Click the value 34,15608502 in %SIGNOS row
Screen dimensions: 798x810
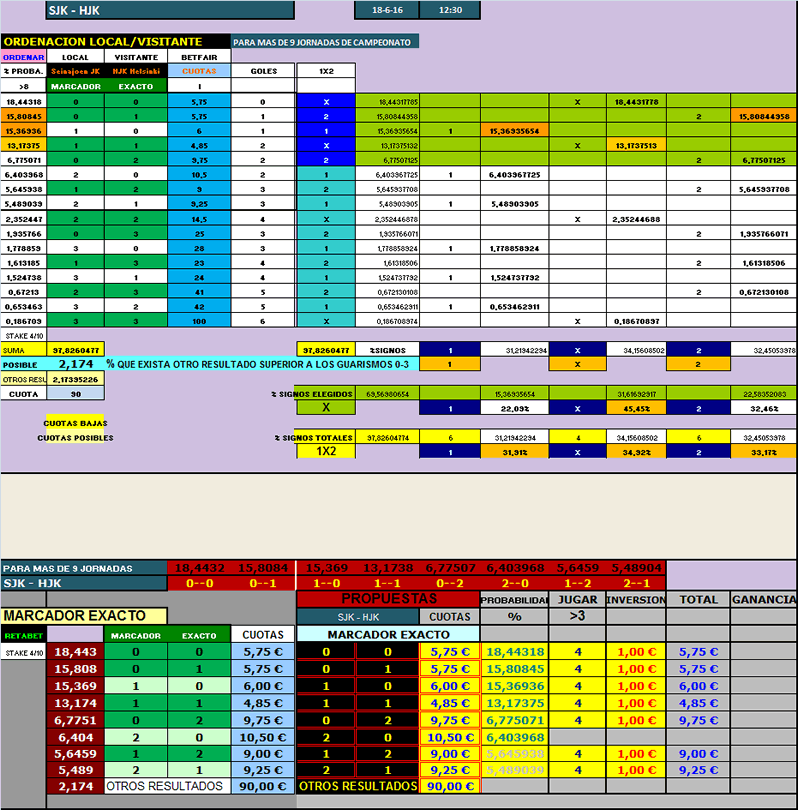coord(636,350)
